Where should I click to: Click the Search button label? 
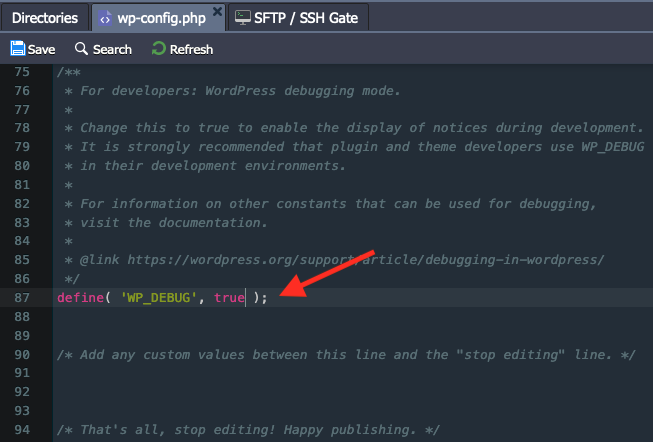[112, 50]
